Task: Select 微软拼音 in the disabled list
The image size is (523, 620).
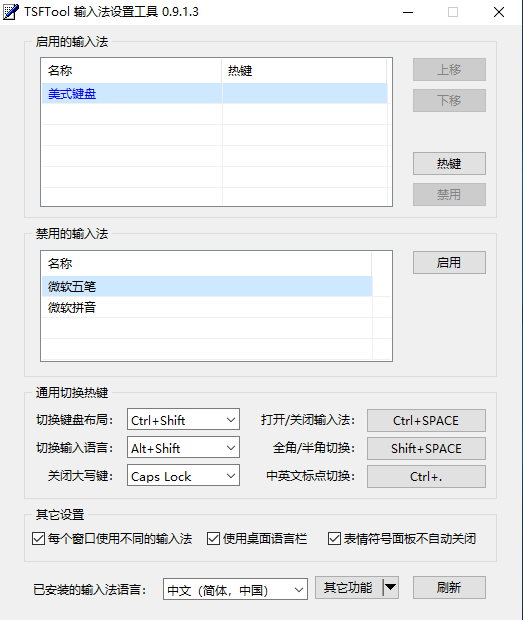Action: 207,307
